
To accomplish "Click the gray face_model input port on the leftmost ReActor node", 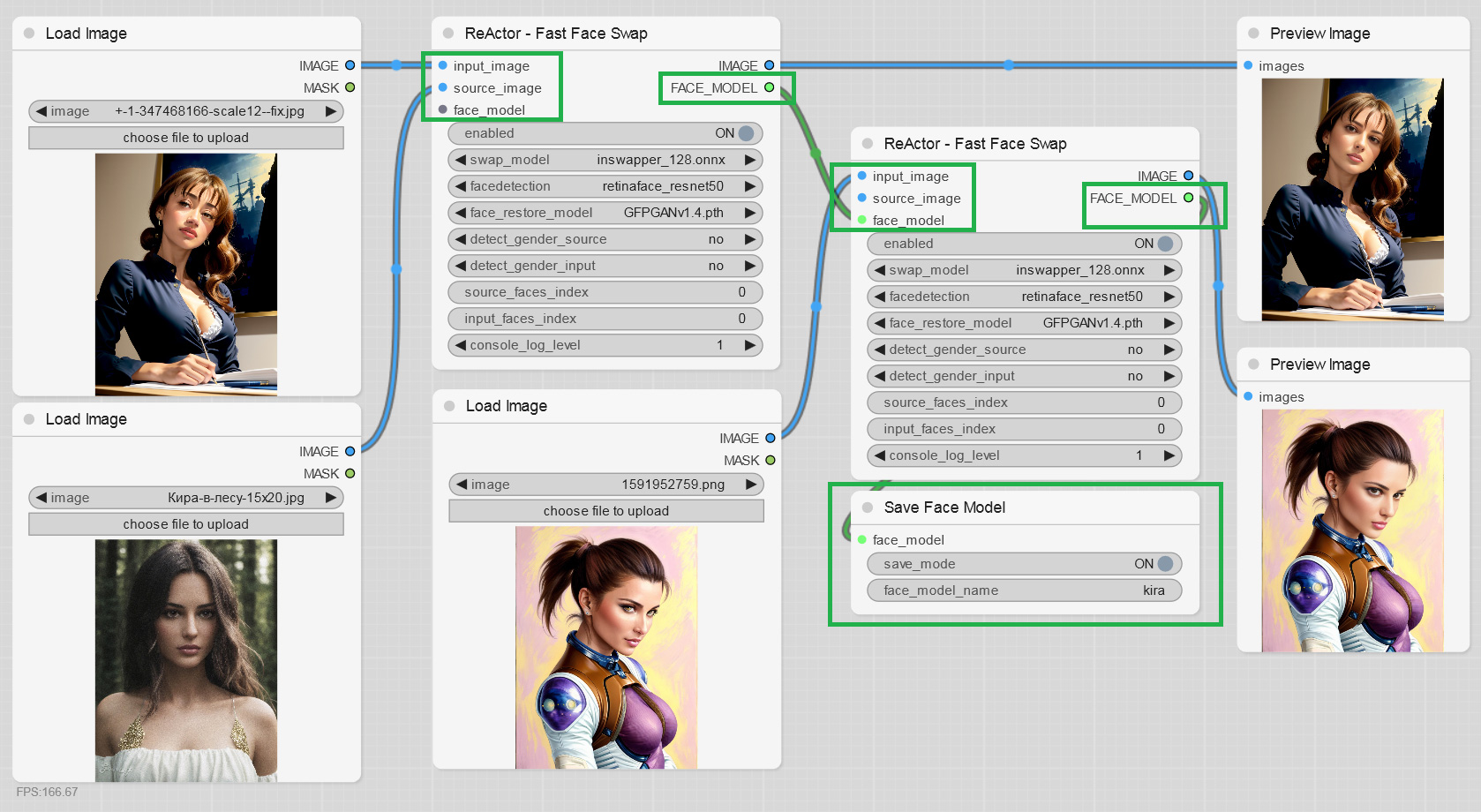I will (x=443, y=110).
